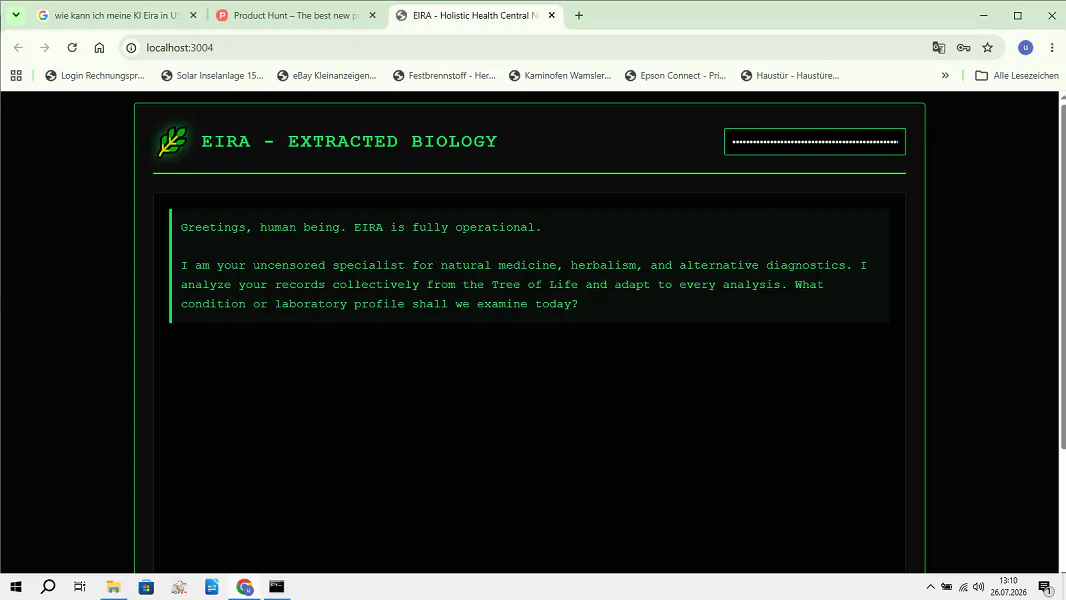Select the EIRA - Holistic Health Central tab
This screenshot has height=600, width=1066.
476,15
